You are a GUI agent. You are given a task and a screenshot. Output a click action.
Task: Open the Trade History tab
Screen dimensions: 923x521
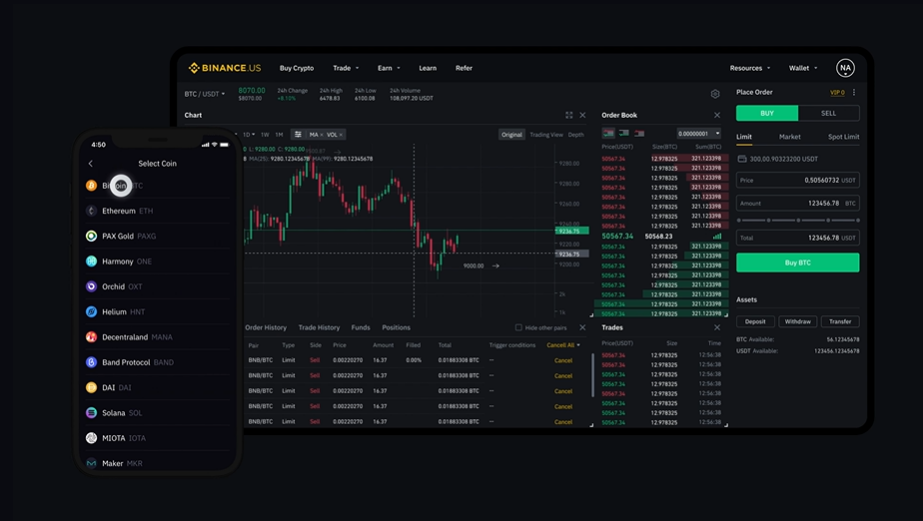click(x=319, y=328)
